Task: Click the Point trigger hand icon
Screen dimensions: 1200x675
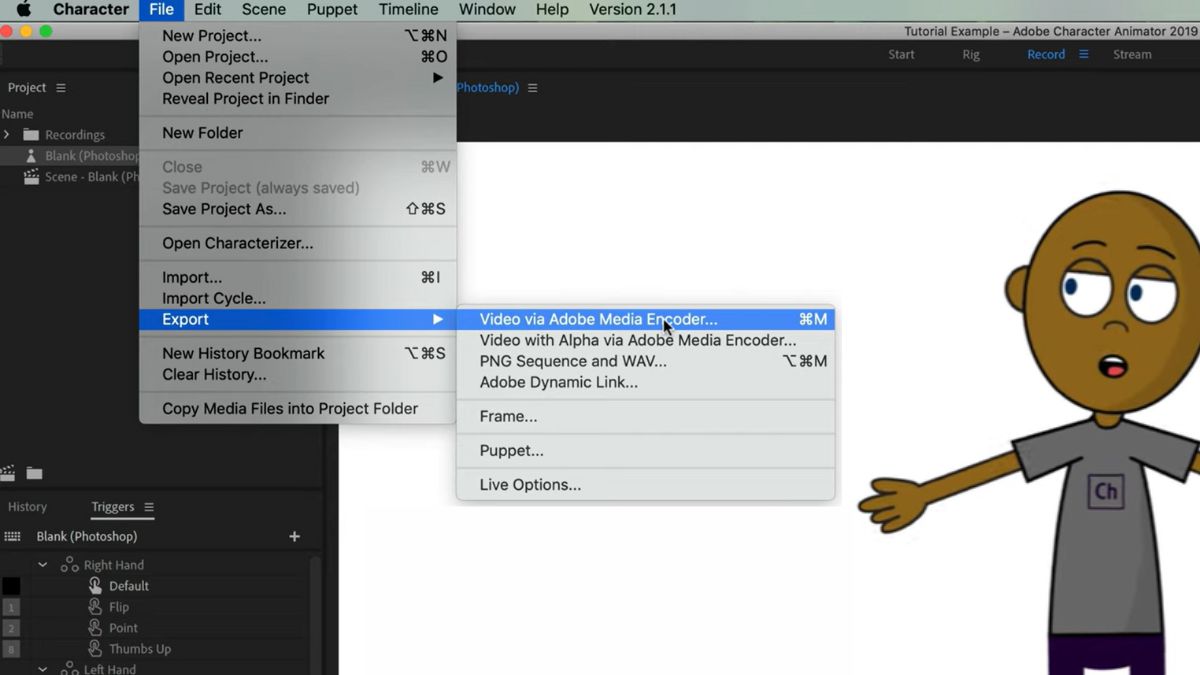Action: pyautogui.click(x=95, y=628)
